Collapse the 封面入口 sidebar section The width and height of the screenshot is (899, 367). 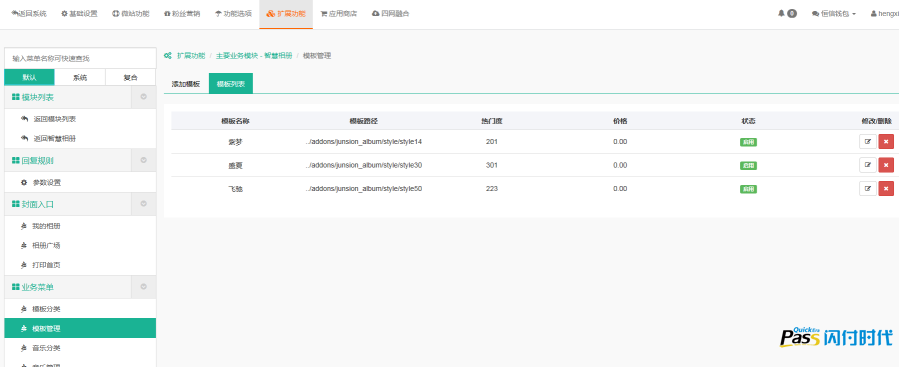point(143,204)
